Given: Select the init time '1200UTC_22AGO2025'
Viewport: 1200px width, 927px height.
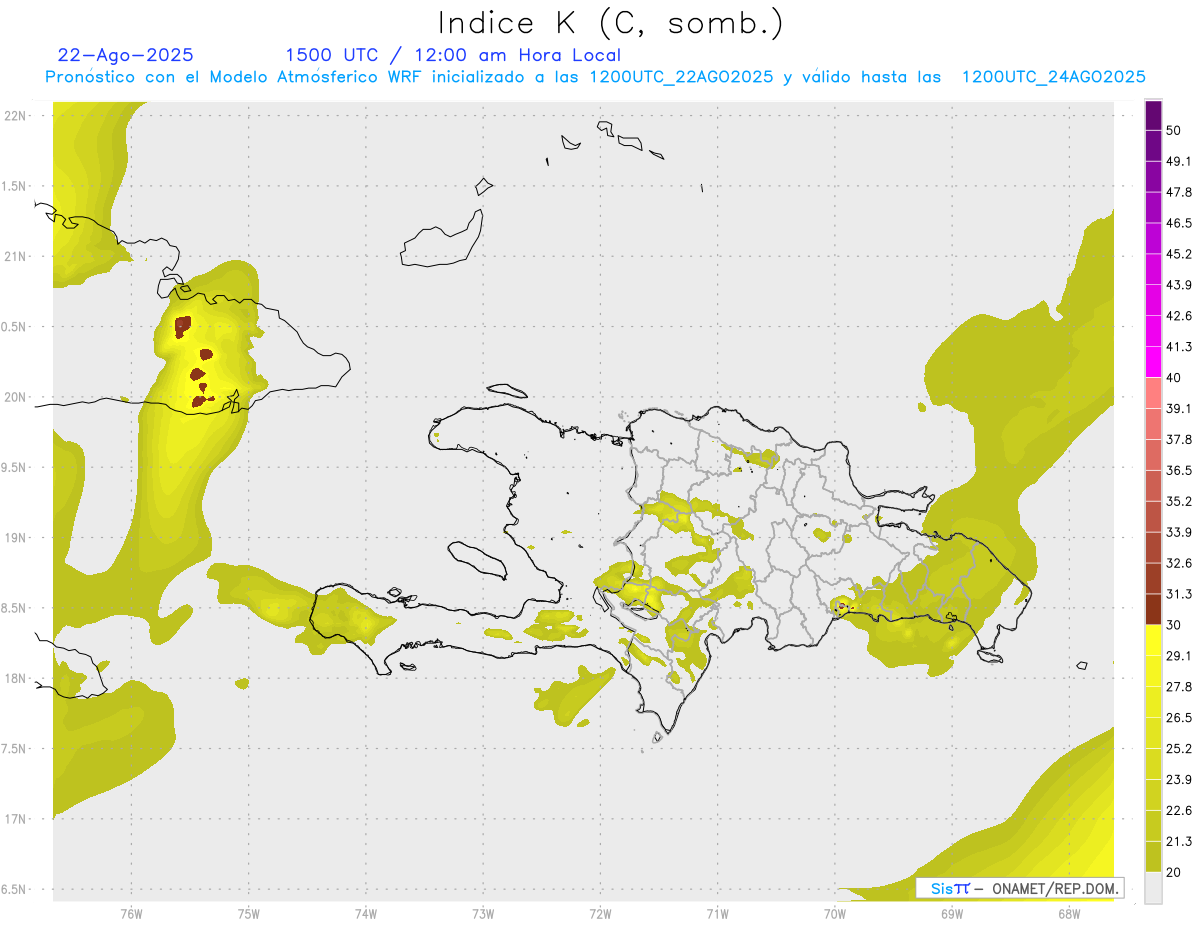Looking at the screenshot, I should 681,77.
